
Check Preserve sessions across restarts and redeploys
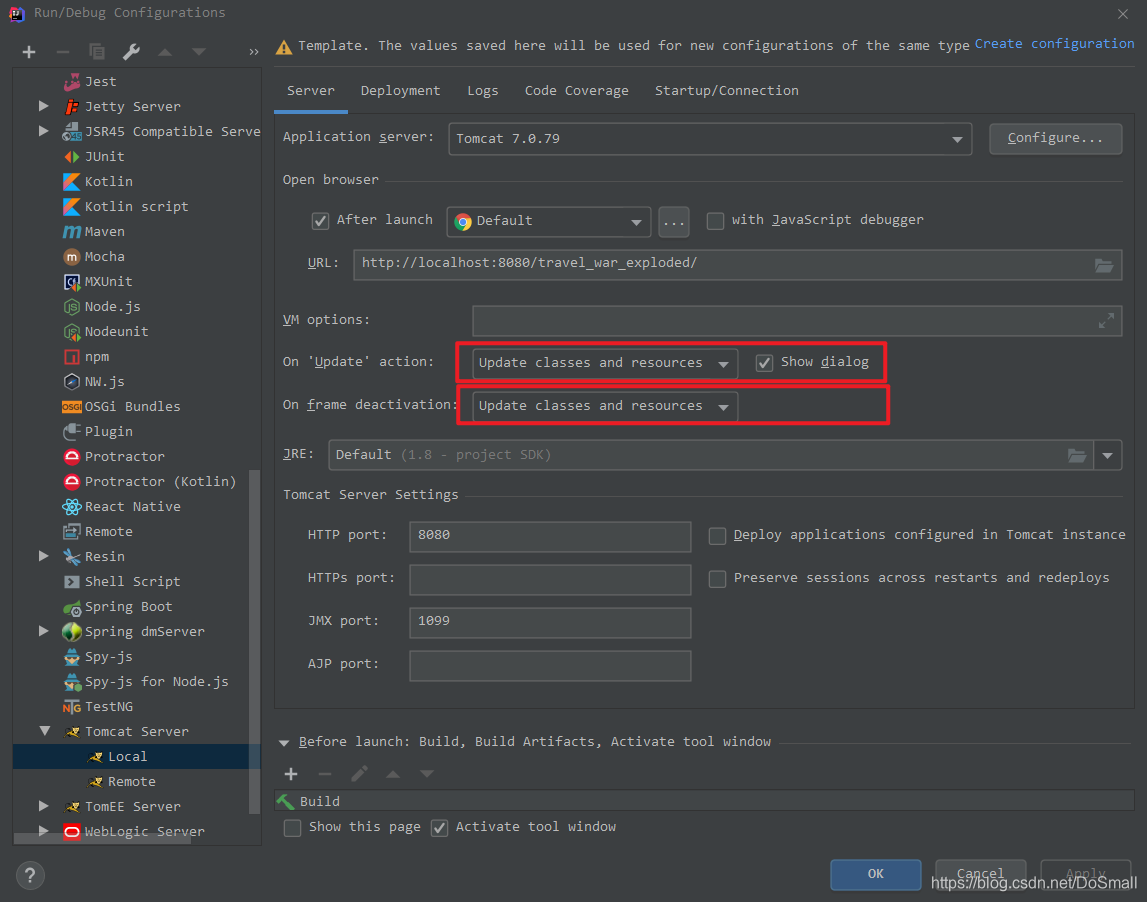(718, 579)
